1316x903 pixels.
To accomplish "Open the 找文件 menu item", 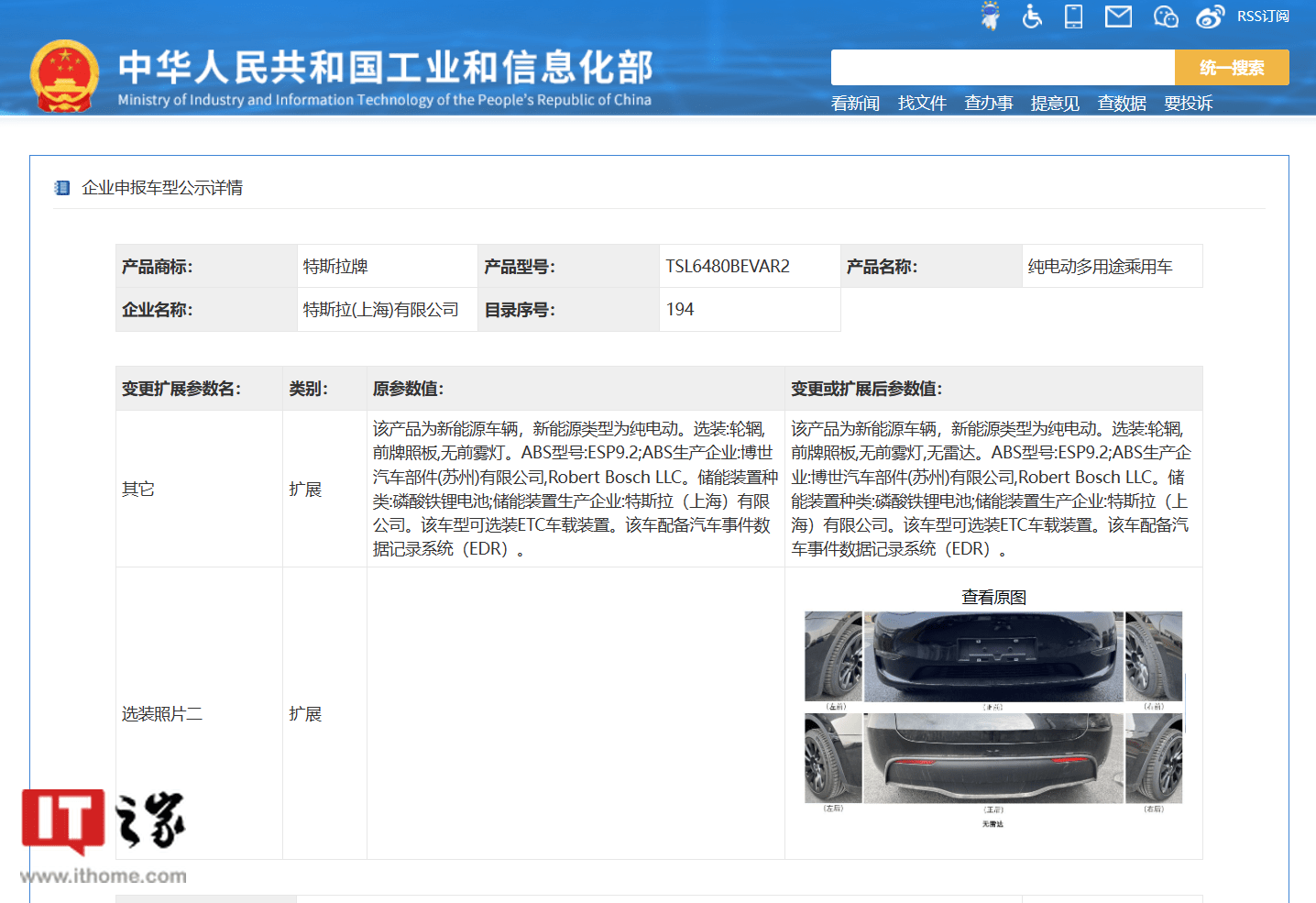I will pos(922,104).
